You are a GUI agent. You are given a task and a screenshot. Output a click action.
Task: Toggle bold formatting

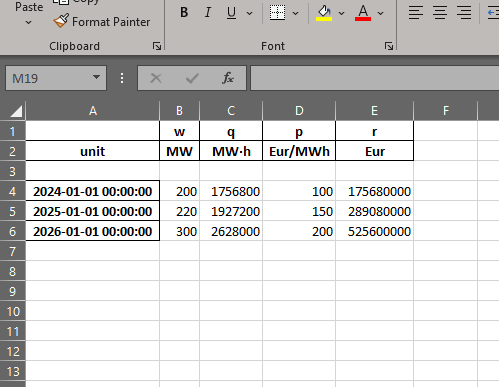184,13
